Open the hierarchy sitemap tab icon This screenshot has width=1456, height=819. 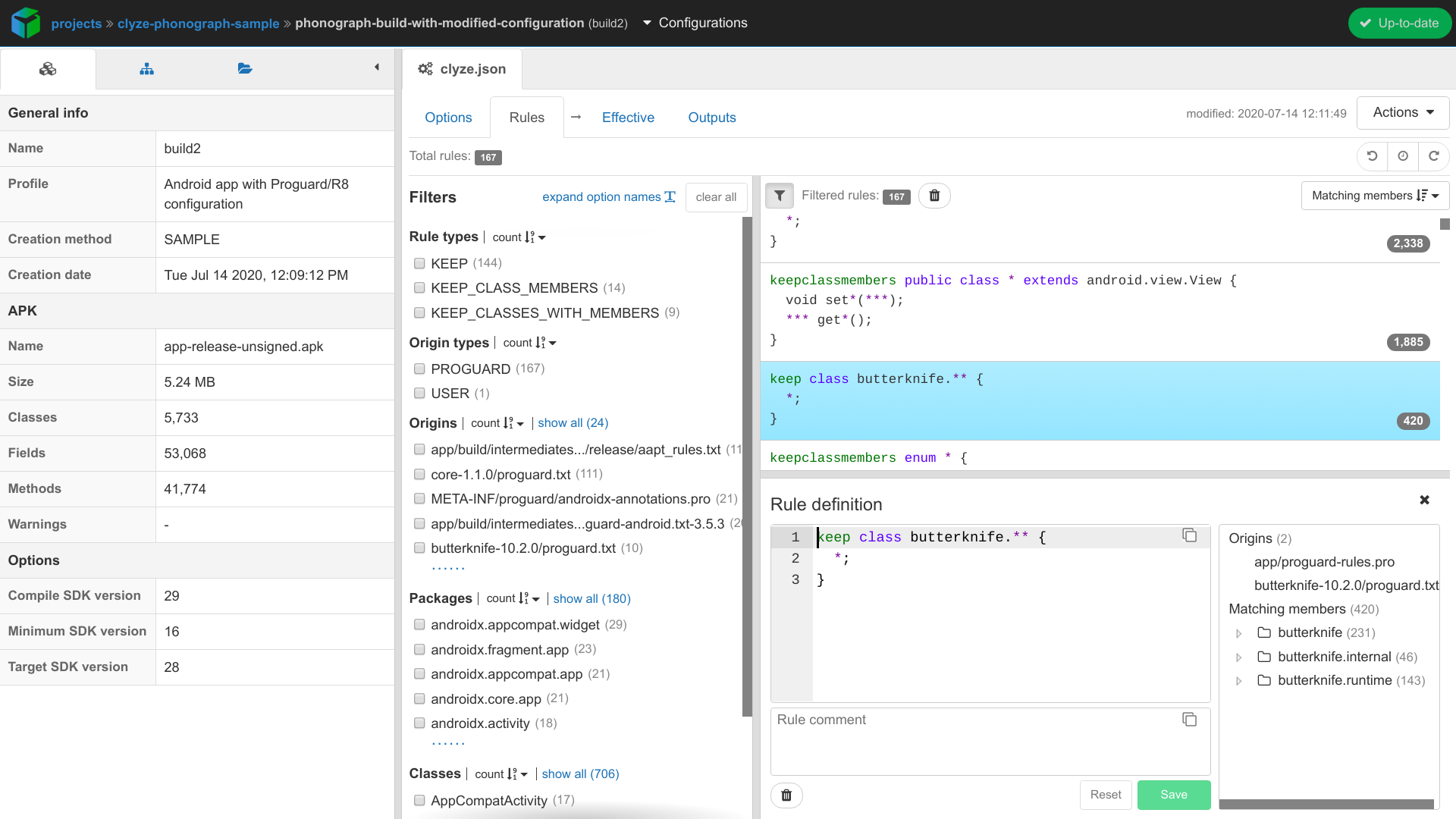coord(147,69)
